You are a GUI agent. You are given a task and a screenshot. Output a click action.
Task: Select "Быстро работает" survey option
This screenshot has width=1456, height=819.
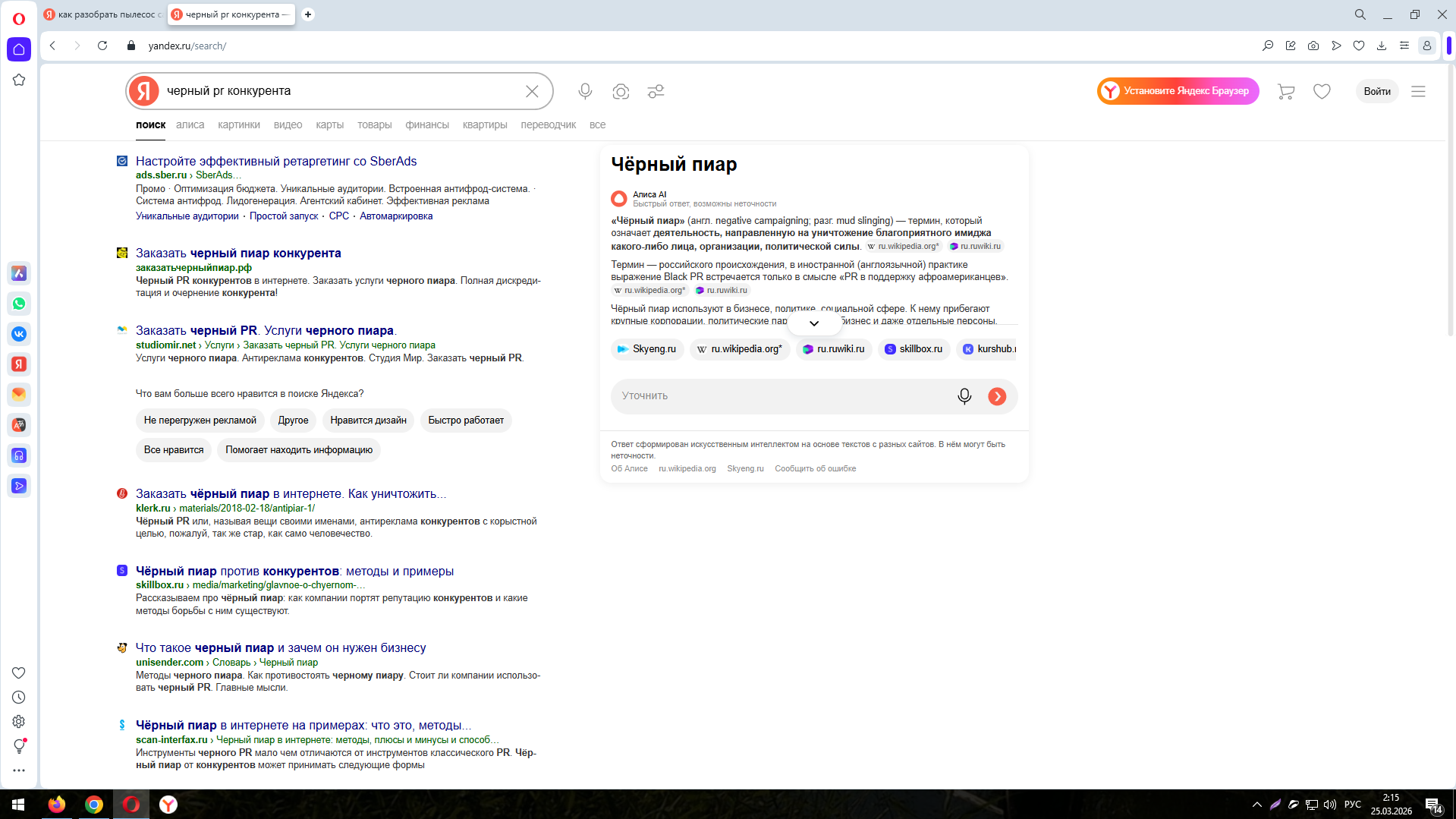[x=465, y=421]
